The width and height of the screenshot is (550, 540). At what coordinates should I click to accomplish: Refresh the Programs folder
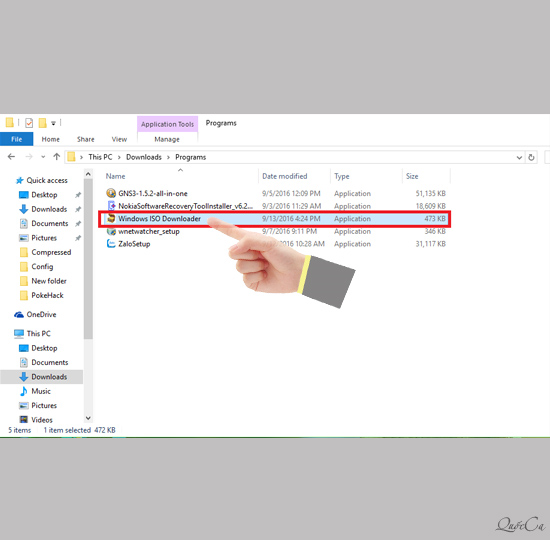click(x=531, y=158)
